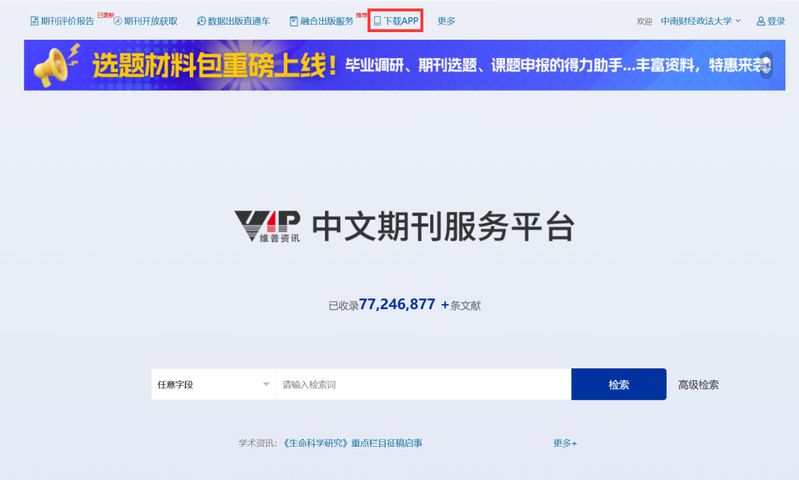This screenshot has width=799, height=480.
Task: Click the 请输入检索词 search input box
Action: click(423, 384)
